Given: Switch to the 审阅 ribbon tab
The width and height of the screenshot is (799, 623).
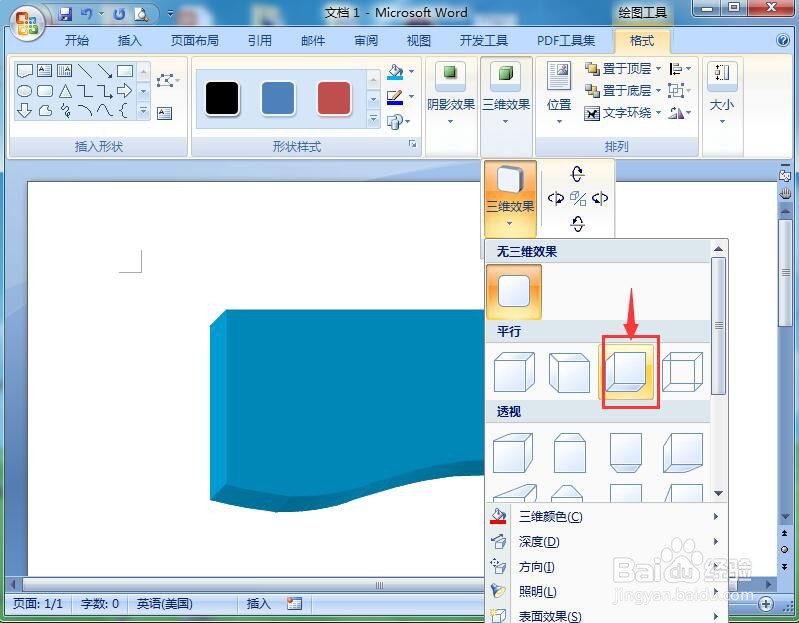Looking at the screenshot, I should coord(366,40).
